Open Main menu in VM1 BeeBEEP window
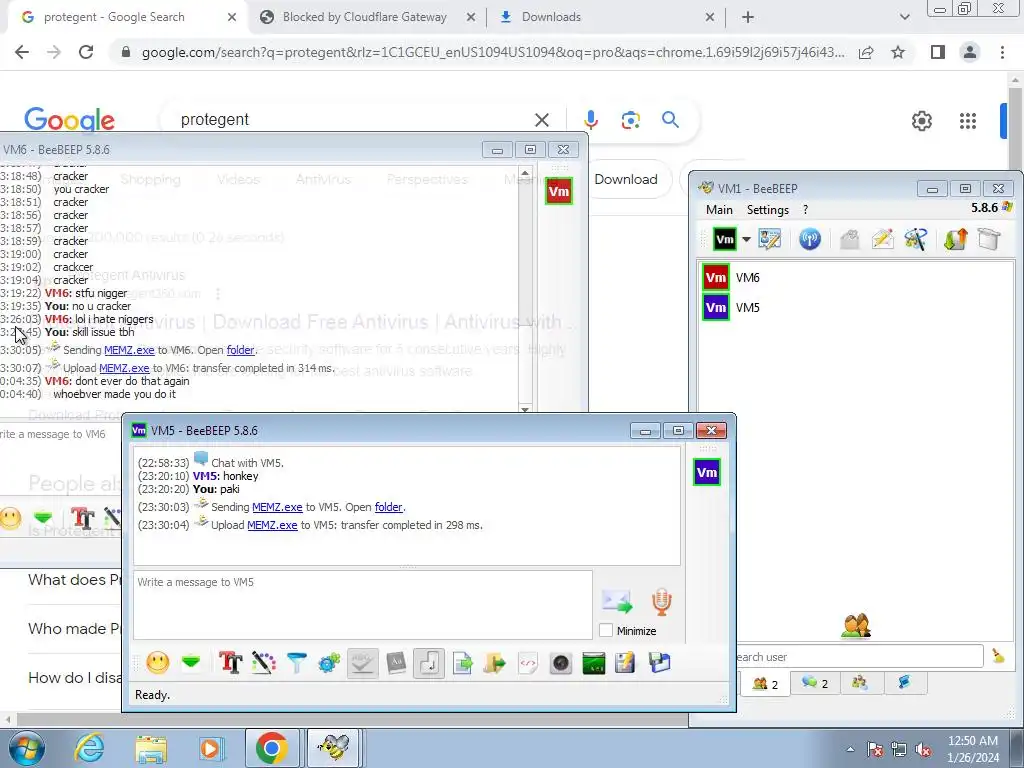Viewport: 1024px width, 768px height. coord(719,210)
